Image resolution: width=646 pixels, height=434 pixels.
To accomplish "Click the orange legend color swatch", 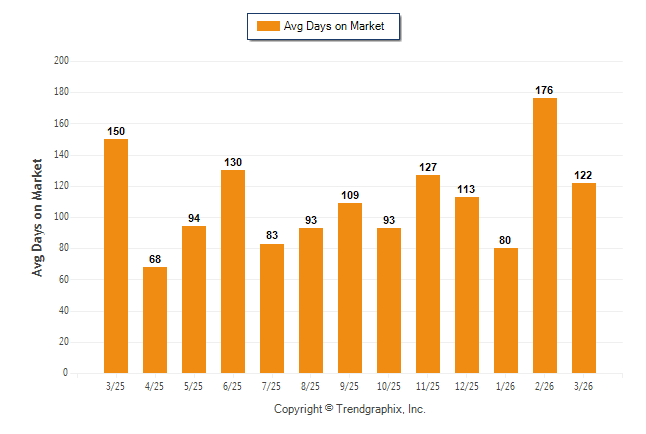I will coord(268,26).
